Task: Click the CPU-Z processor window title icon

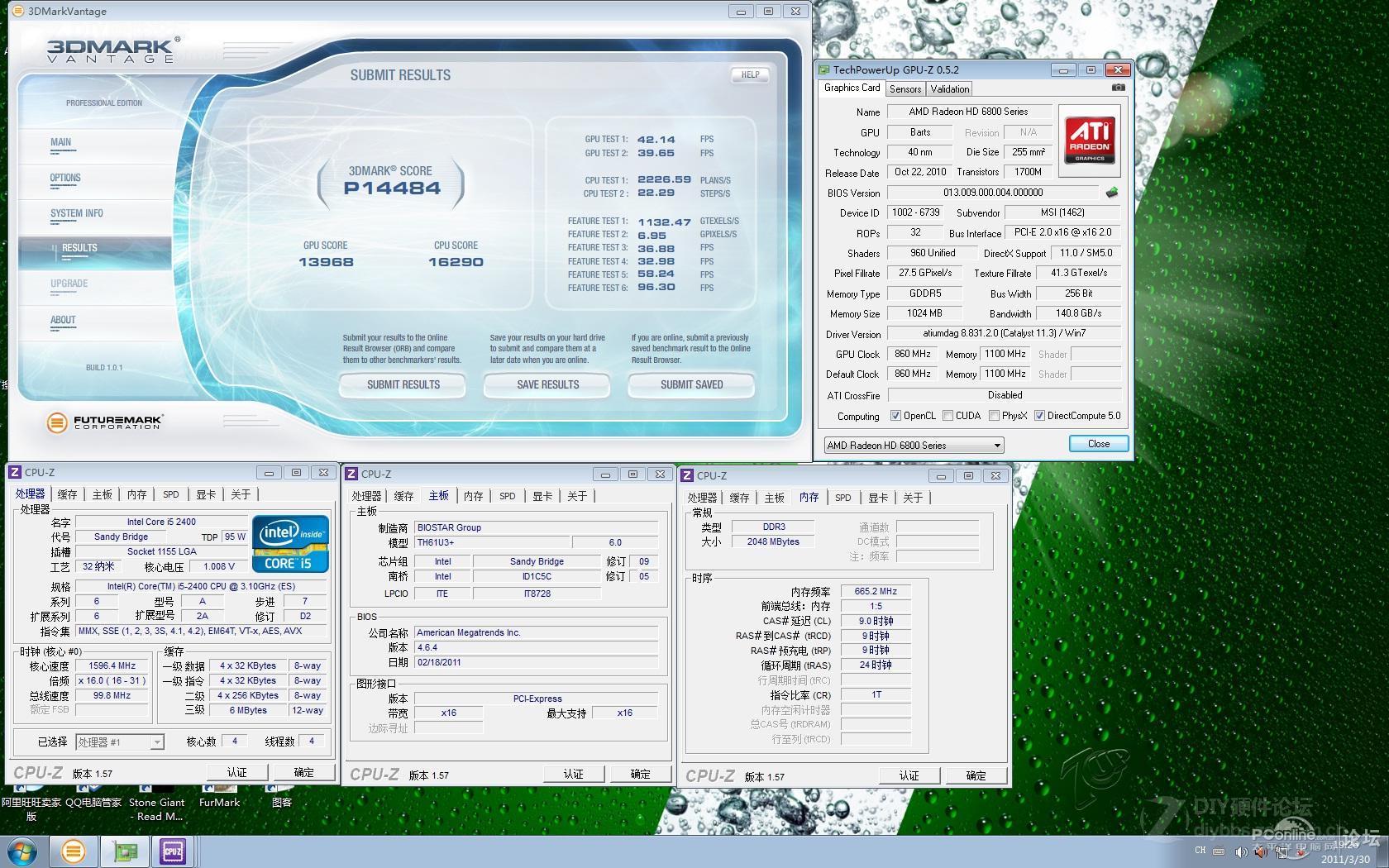Action: [x=15, y=473]
